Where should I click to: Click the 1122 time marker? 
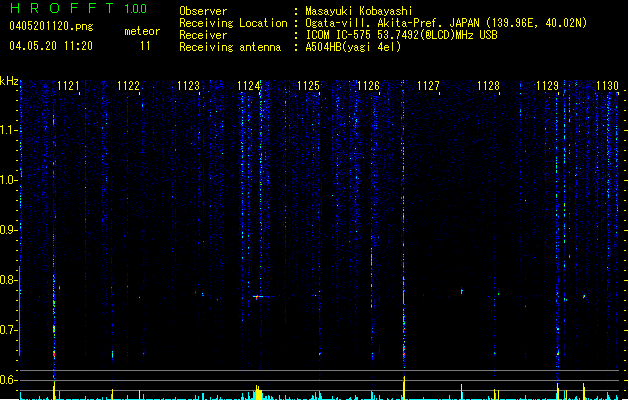click(128, 86)
